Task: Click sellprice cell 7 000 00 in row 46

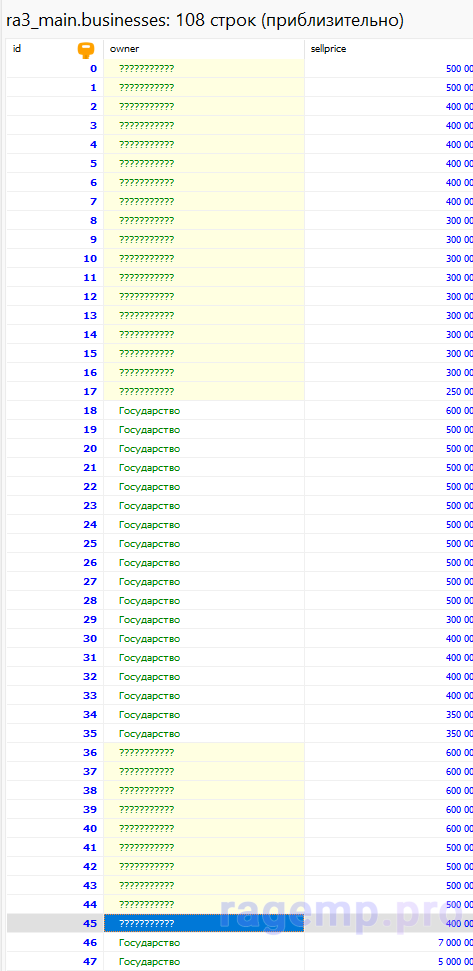Action: coord(389,943)
